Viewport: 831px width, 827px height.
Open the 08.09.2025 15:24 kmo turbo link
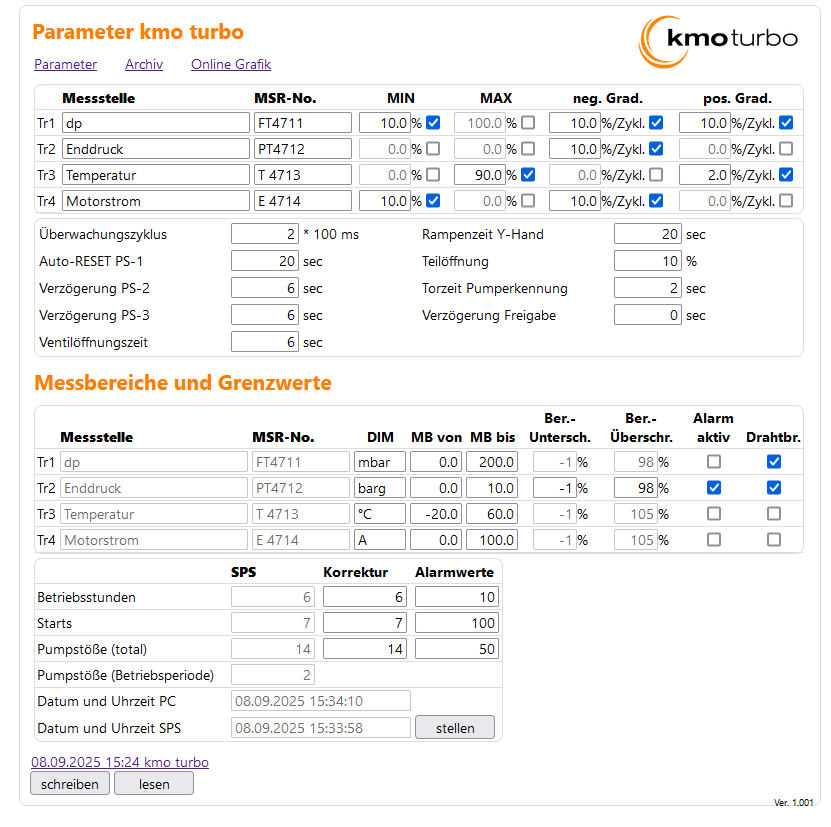click(120, 762)
